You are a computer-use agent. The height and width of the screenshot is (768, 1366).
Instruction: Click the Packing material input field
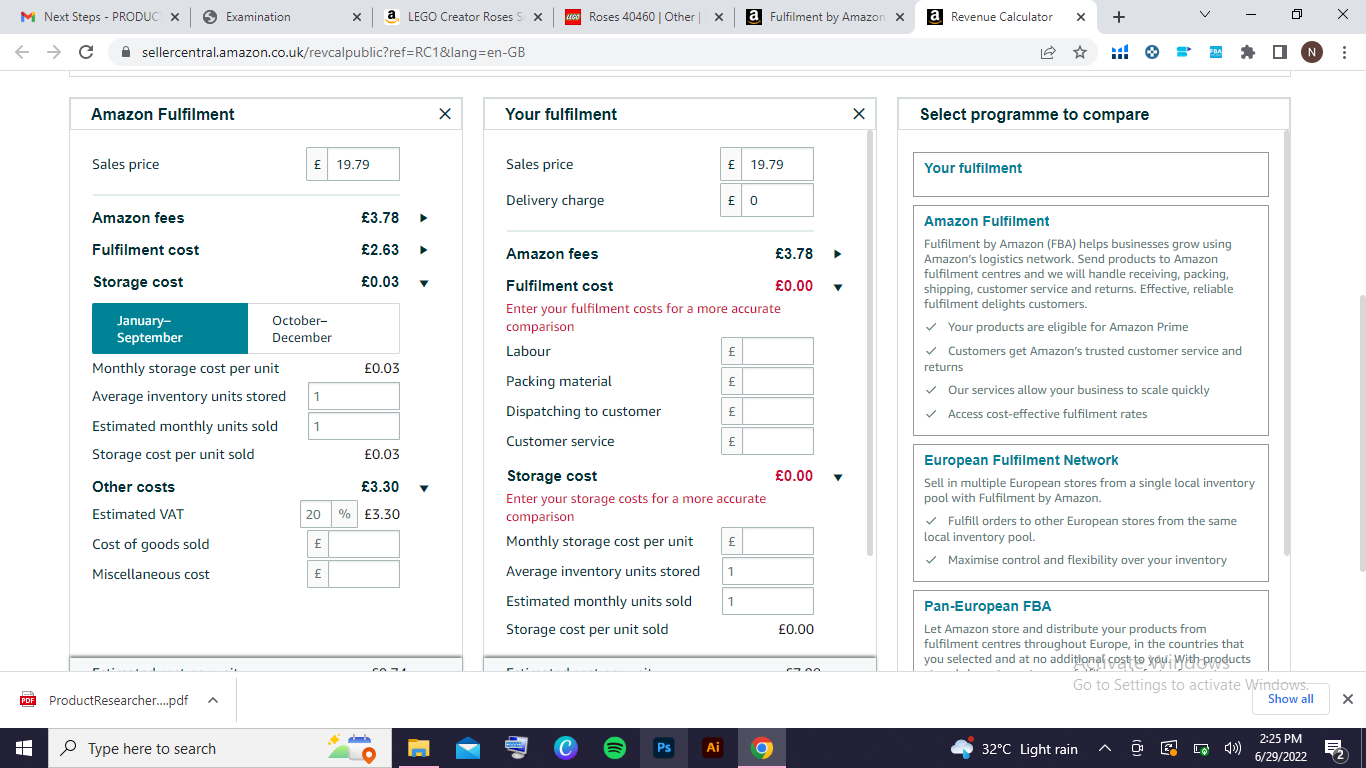(777, 381)
